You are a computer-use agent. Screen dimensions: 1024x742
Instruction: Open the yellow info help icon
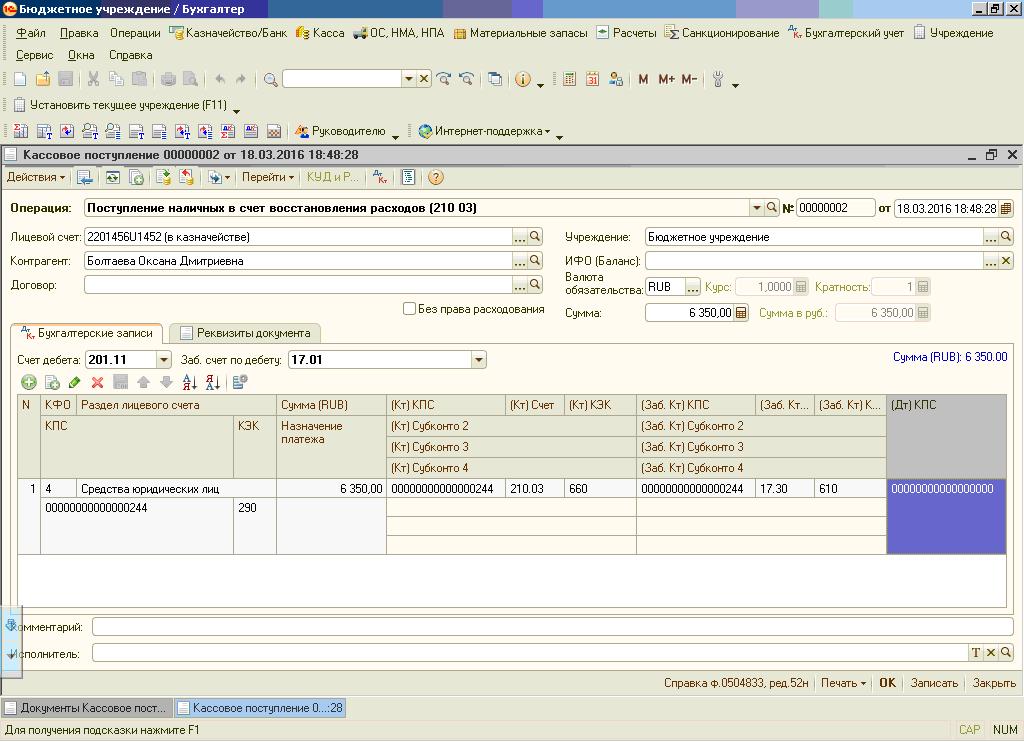click(522, 79)
